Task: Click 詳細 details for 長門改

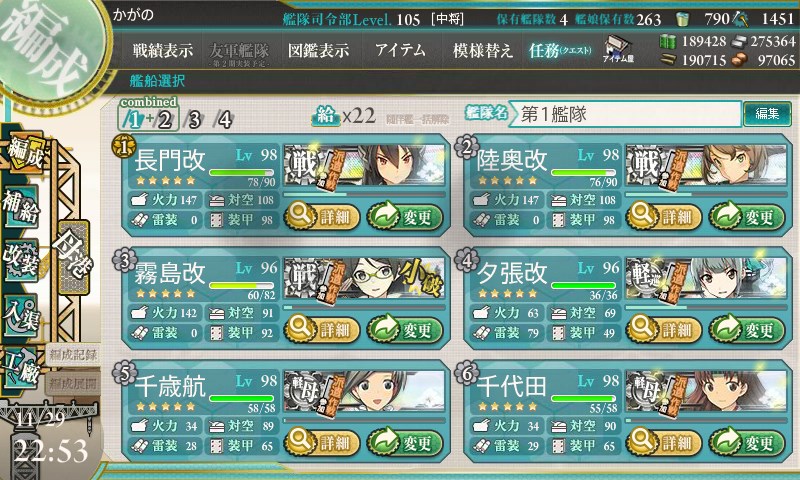Action: (x=322, y=217)
